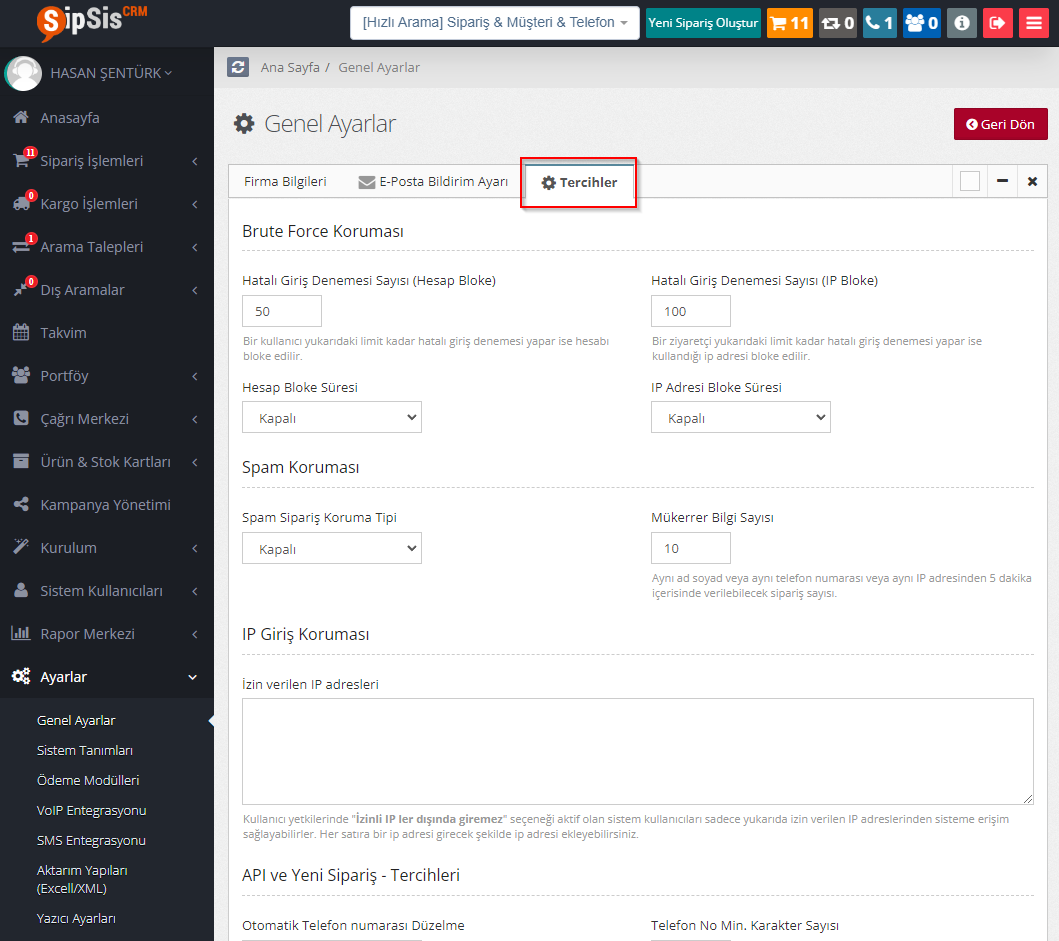Screen dimensions: 1059x941
Task: Open Spam Sipariş Koruma Tipi dropdown
Action: (x=332, y=548)
